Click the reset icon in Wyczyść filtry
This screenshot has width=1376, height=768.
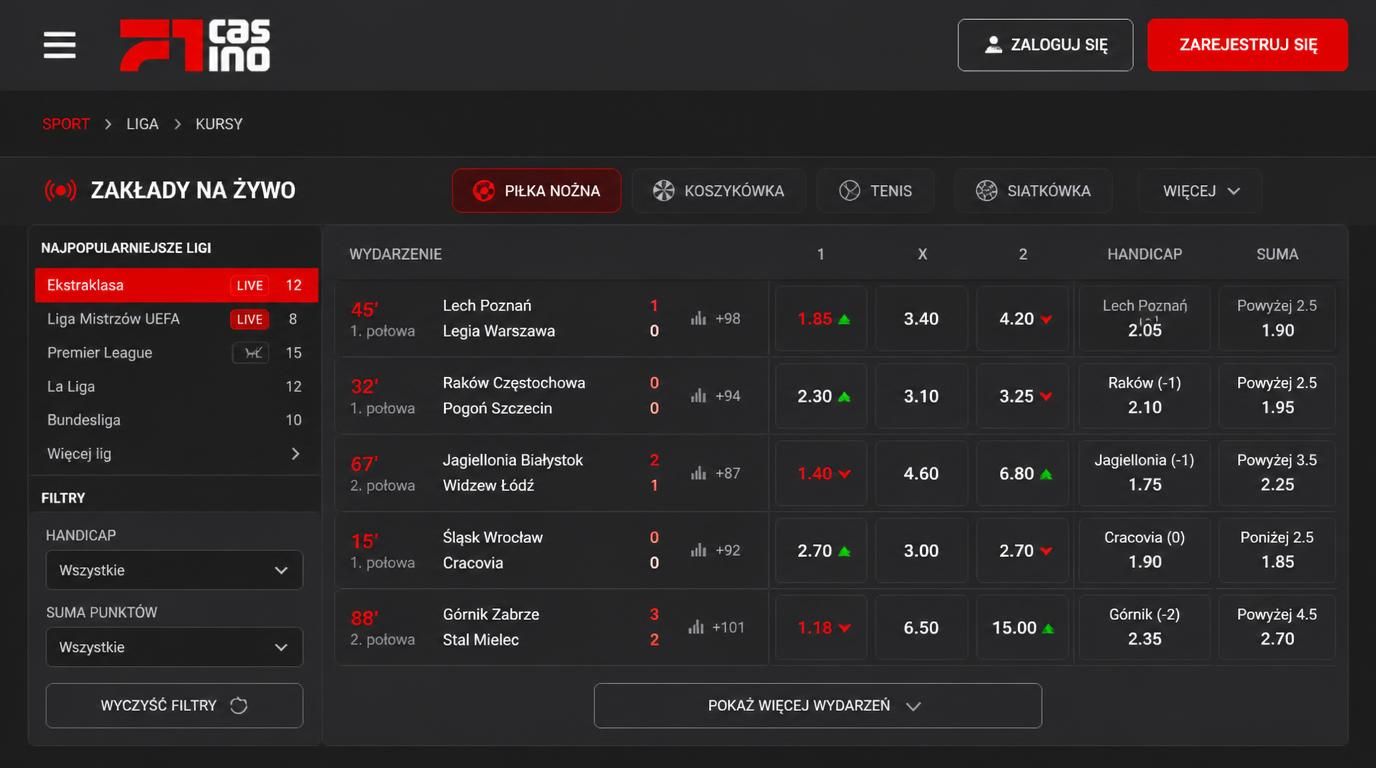(x=239, y=705)
